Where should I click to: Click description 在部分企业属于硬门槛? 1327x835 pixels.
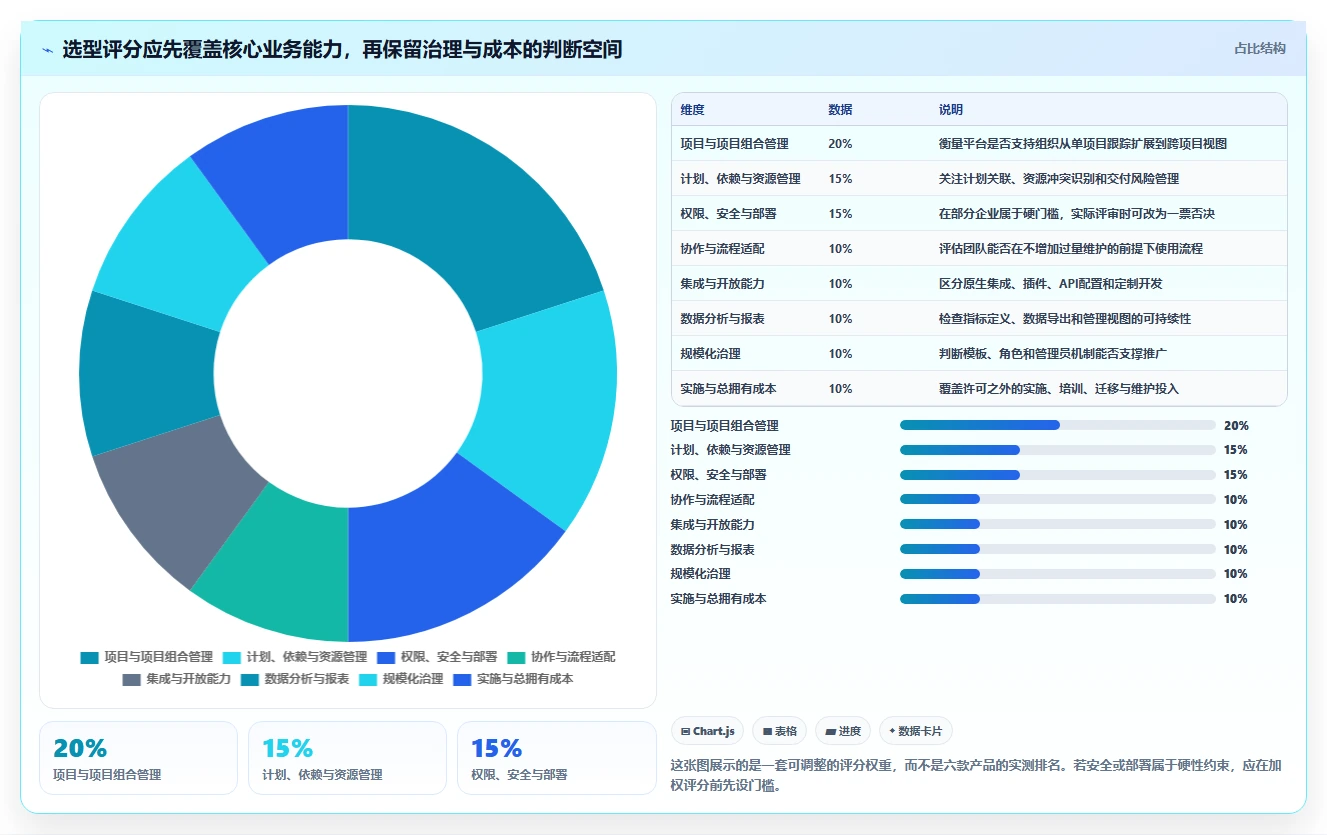(x=1076, y=213)
